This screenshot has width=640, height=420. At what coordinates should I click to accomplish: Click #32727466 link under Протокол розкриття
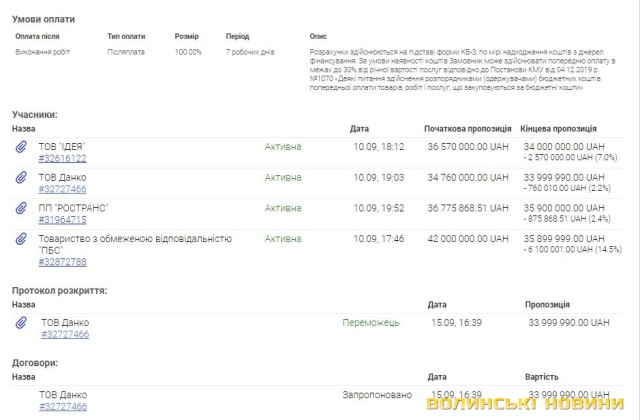click(65, 334)
